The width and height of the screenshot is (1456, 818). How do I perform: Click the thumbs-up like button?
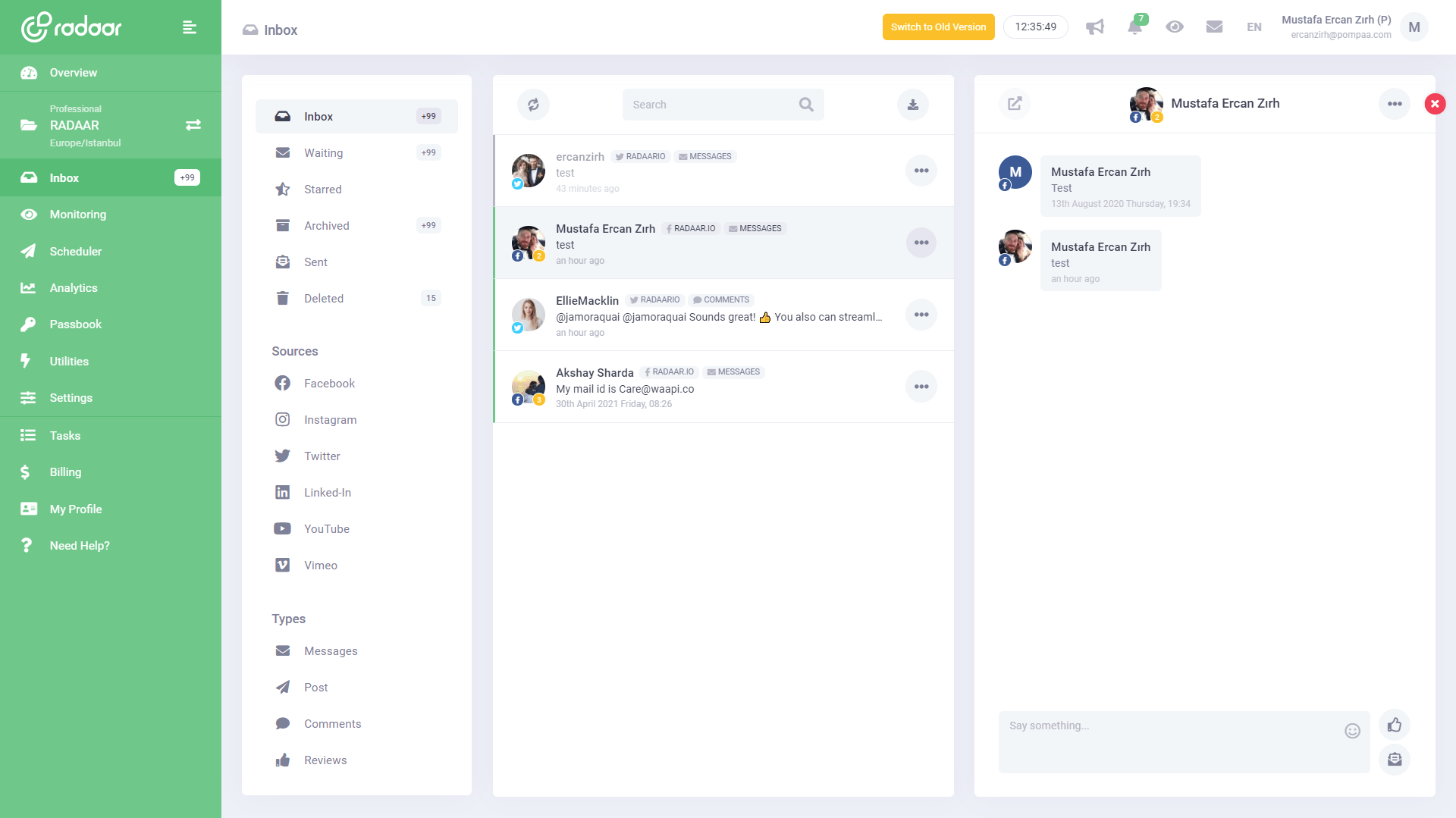1394,726
